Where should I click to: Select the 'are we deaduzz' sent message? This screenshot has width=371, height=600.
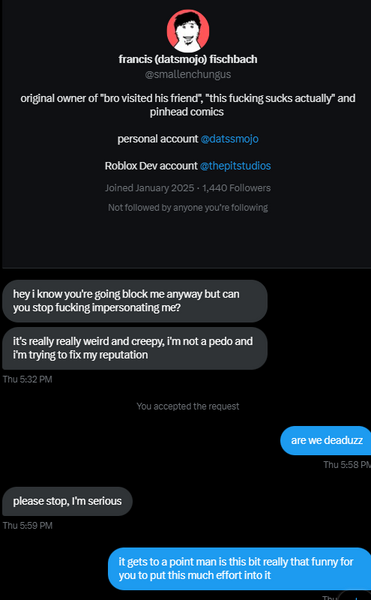click(326, 440)
